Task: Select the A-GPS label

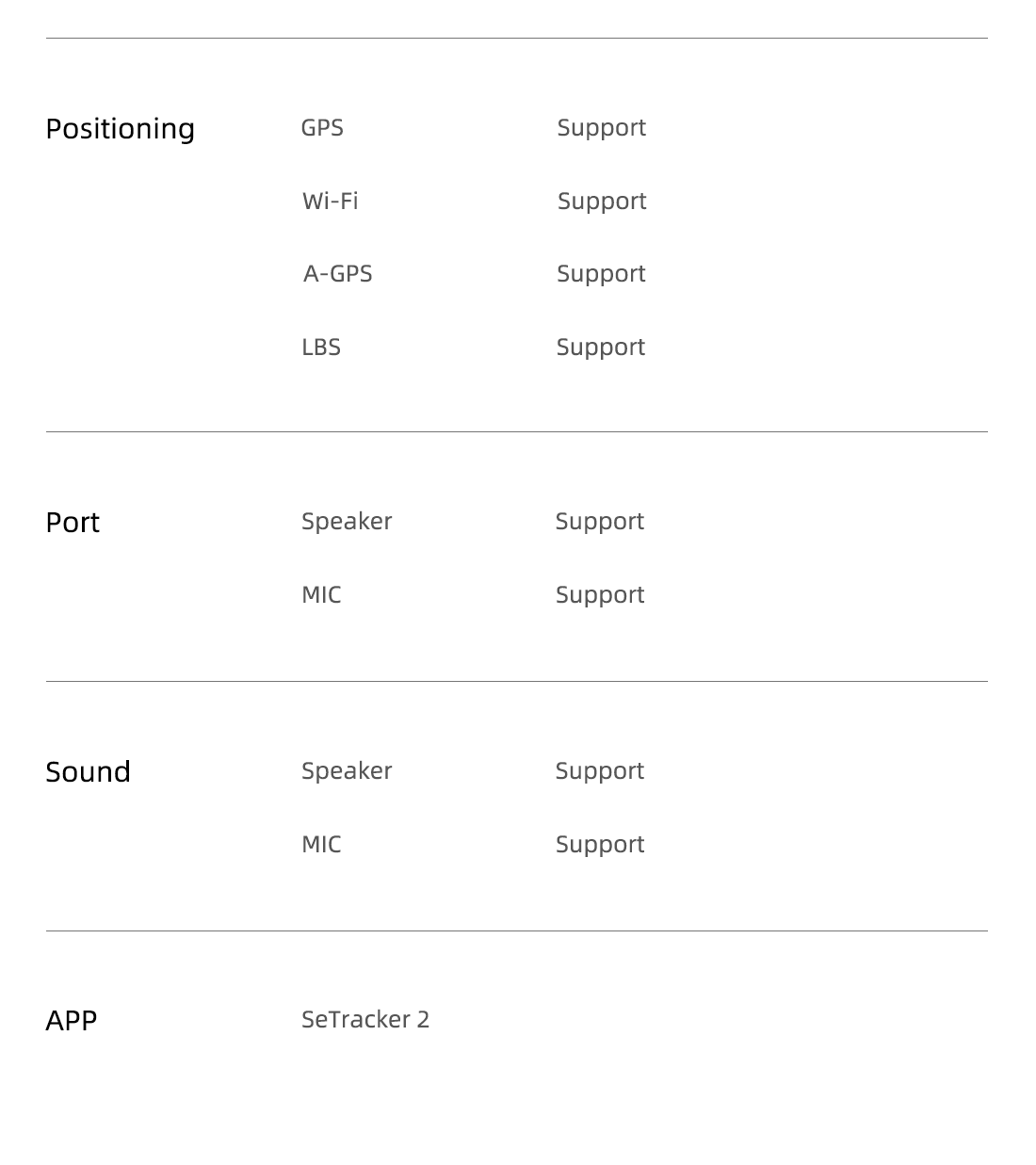Action: (338, 273)
